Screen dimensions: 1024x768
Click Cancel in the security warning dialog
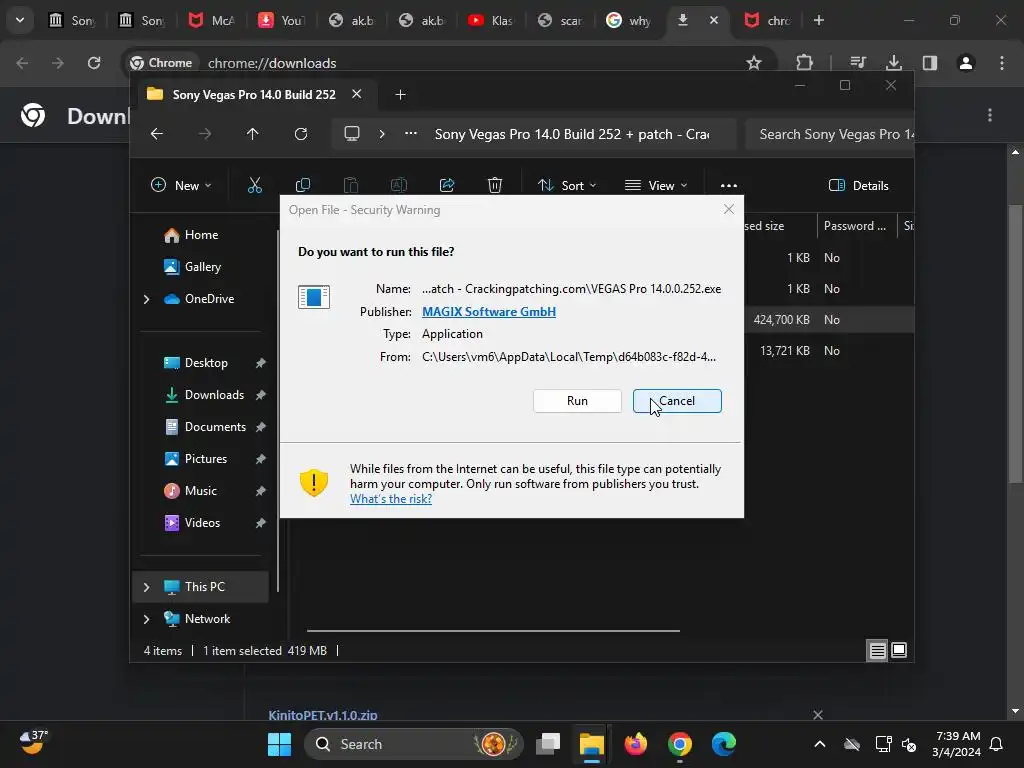tap(677, 401)
